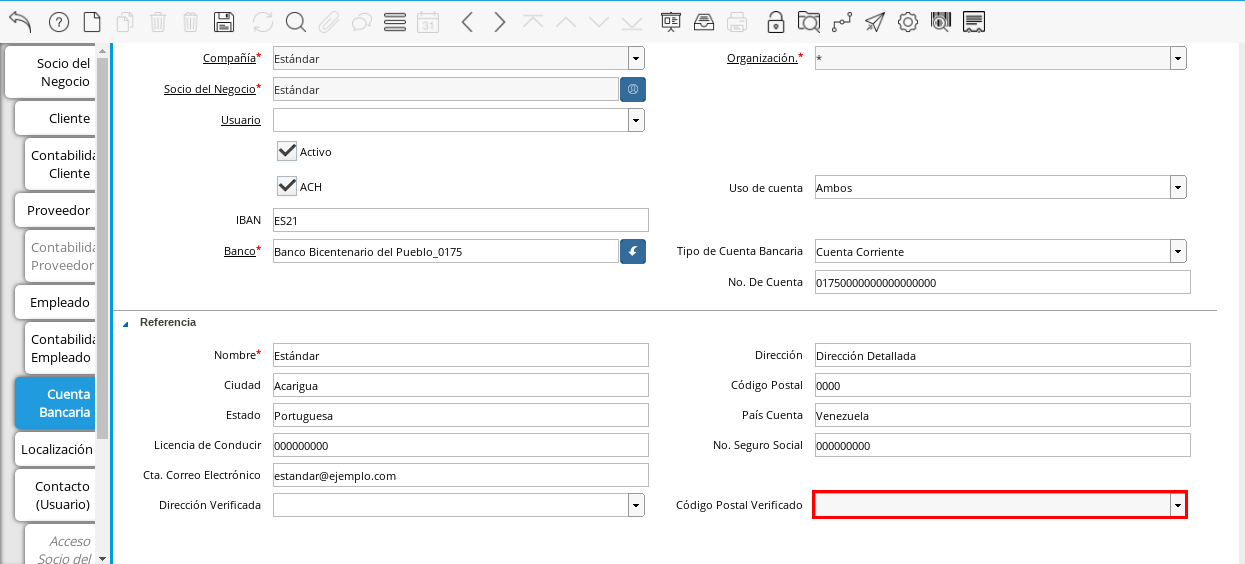Click the Socio del Negocio label link
1245x564 pixels.
click(209, 89)
